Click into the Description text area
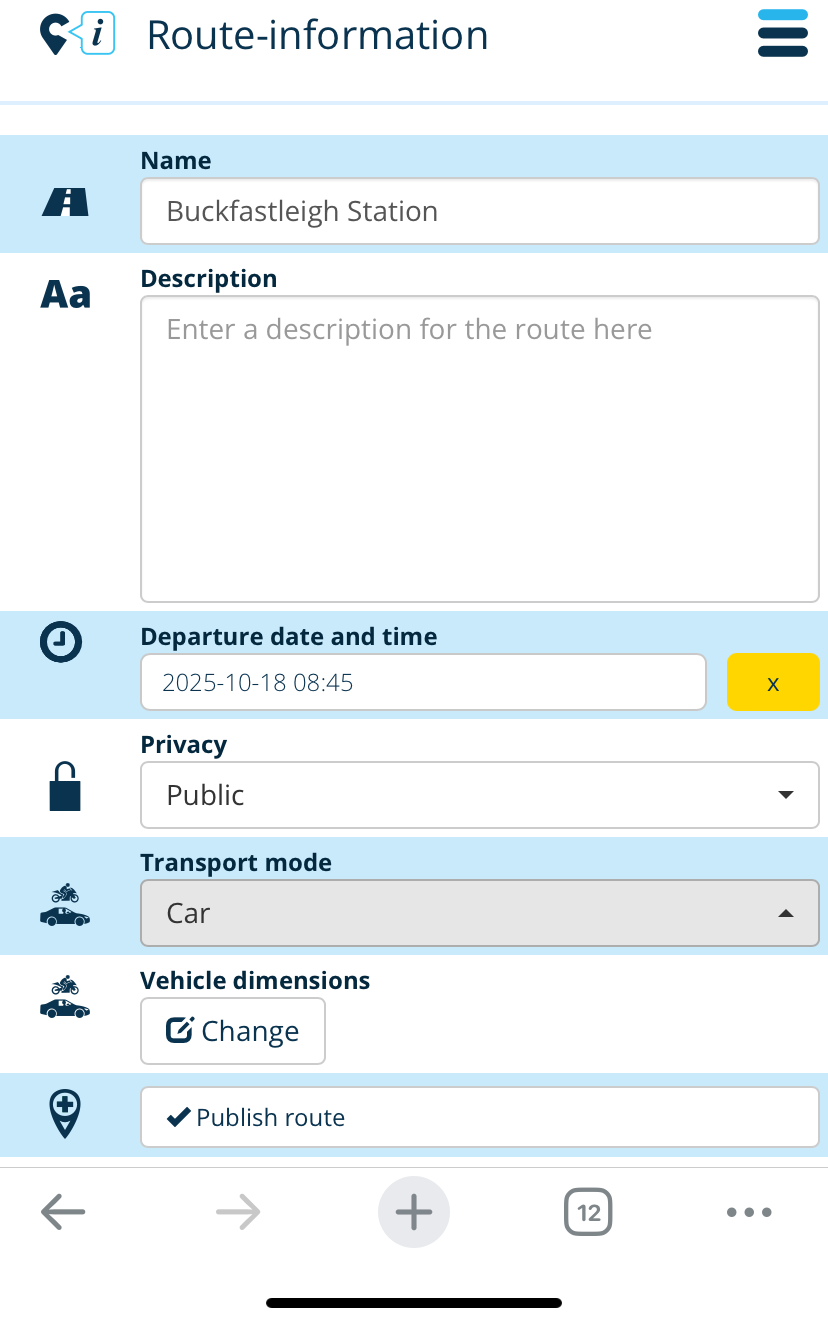 tap(480, 449)
